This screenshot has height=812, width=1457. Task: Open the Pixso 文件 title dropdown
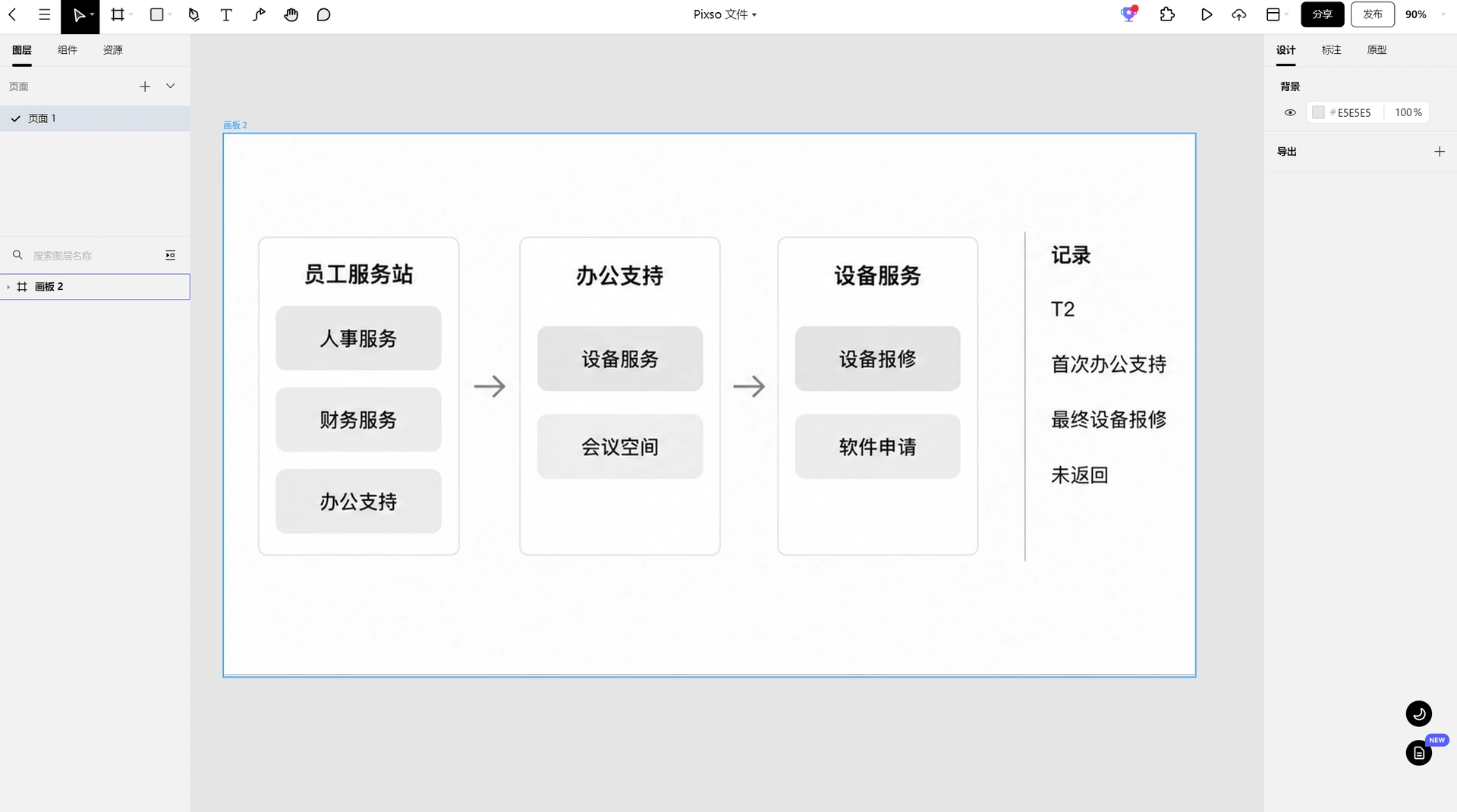click(725, 14)
